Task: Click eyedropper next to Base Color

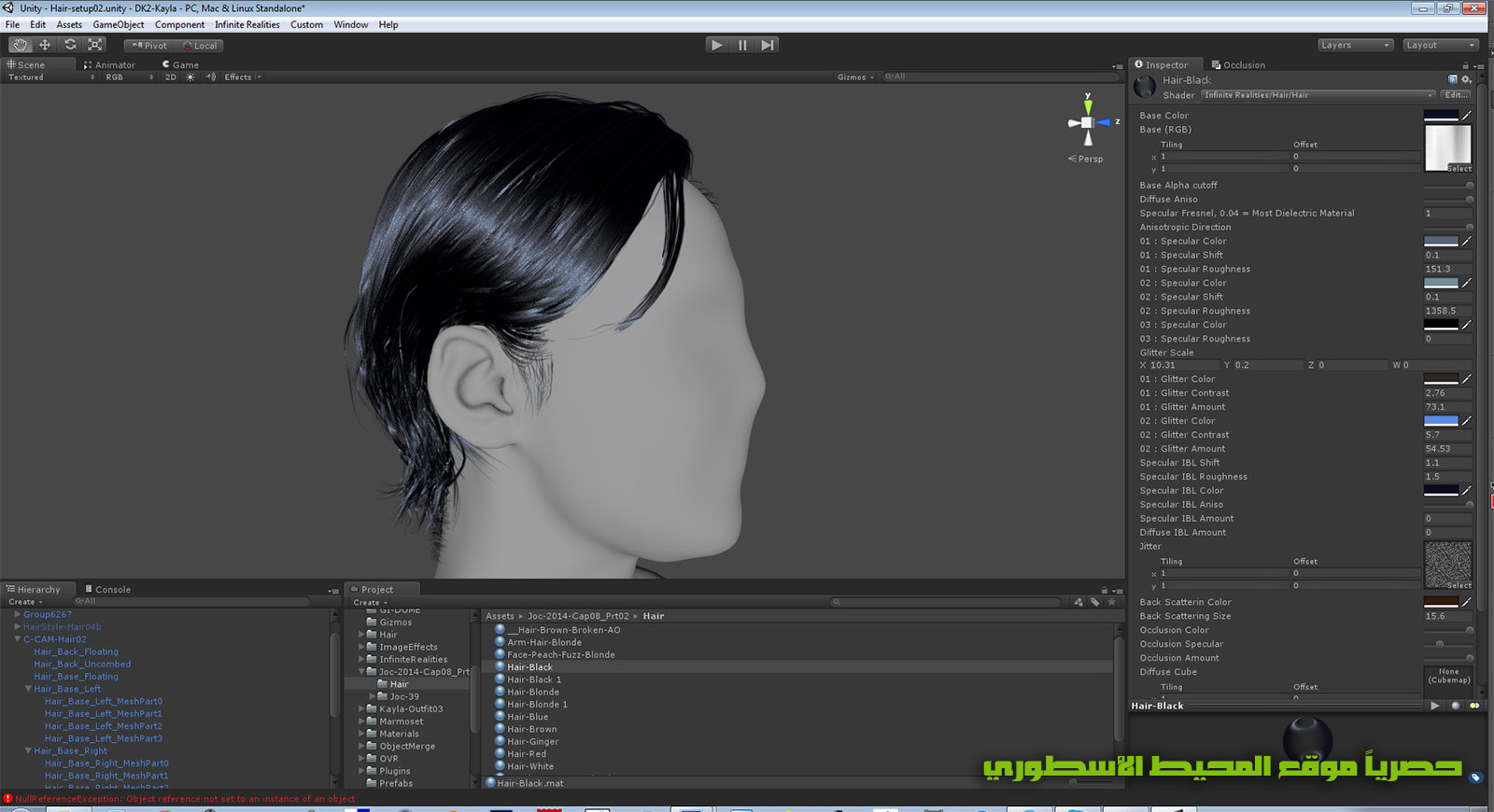Action: tap(1467, 116)
